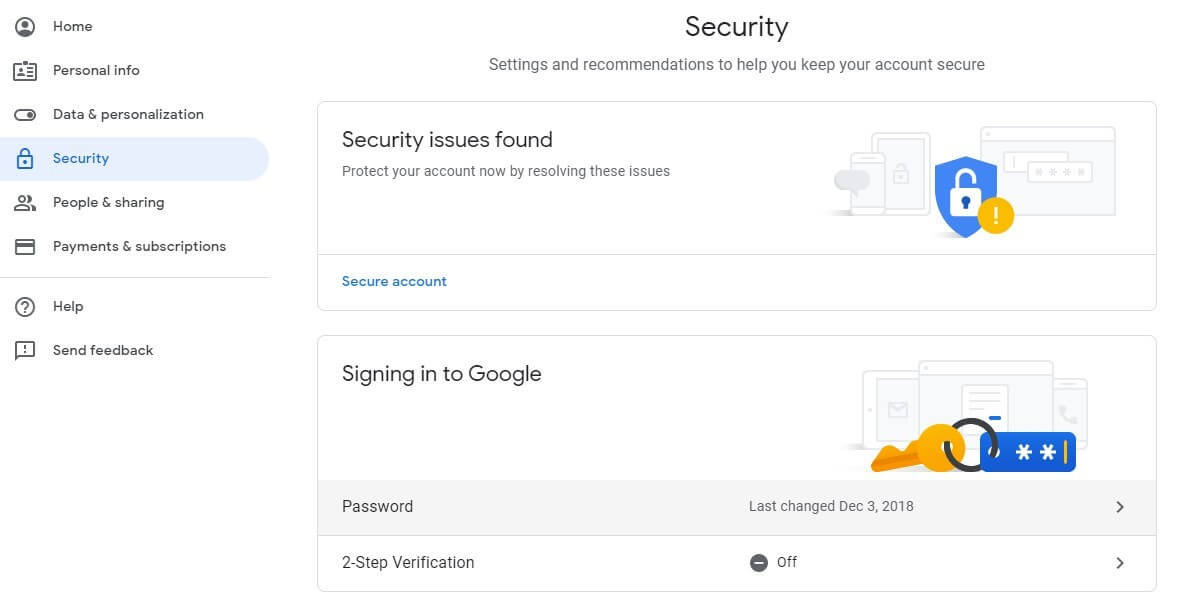Click the Security padlock icon in sidebar
The image size is (1204, 610).
(x=25, y=158)
